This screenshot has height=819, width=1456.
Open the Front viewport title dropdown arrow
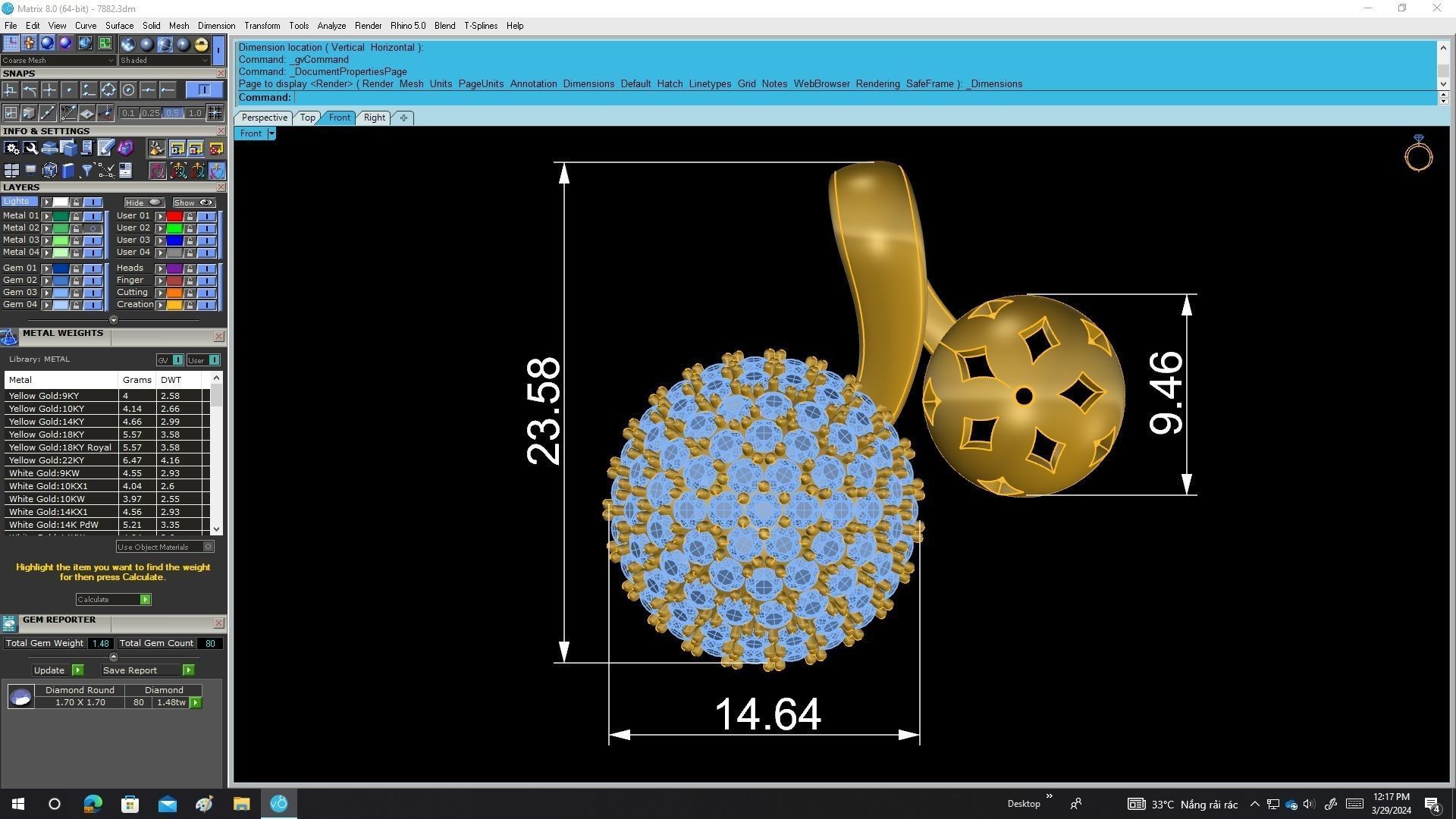click(271, 133)
